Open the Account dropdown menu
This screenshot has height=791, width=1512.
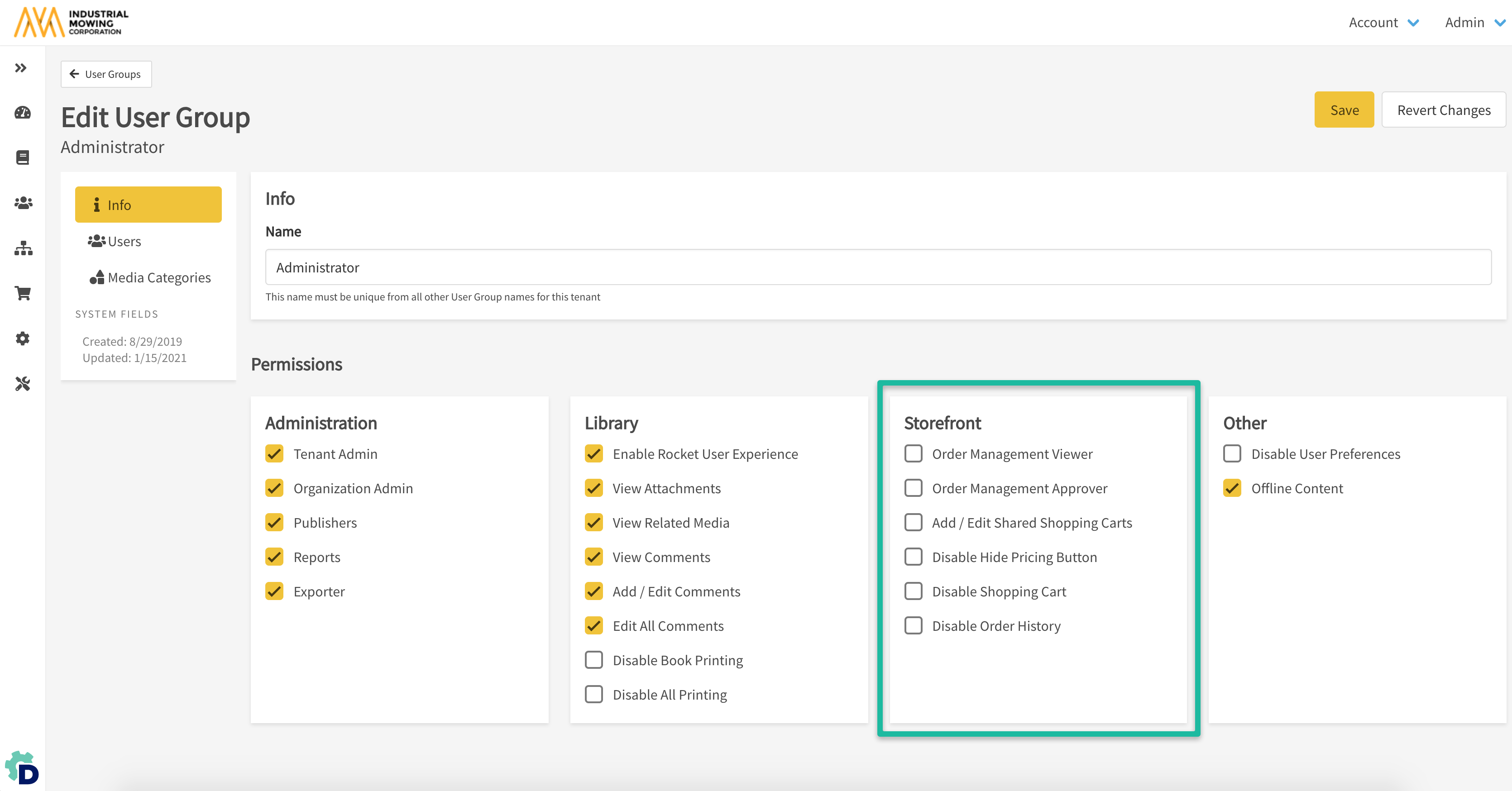click(1384, 22)
